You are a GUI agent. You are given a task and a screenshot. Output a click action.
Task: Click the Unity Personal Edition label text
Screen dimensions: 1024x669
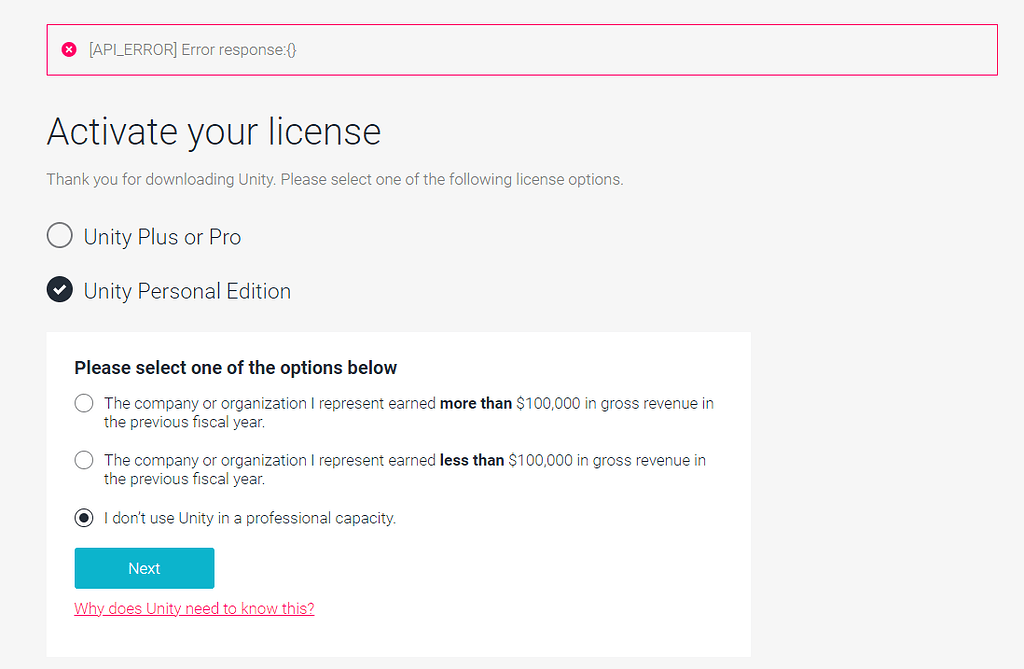(186, 290)
